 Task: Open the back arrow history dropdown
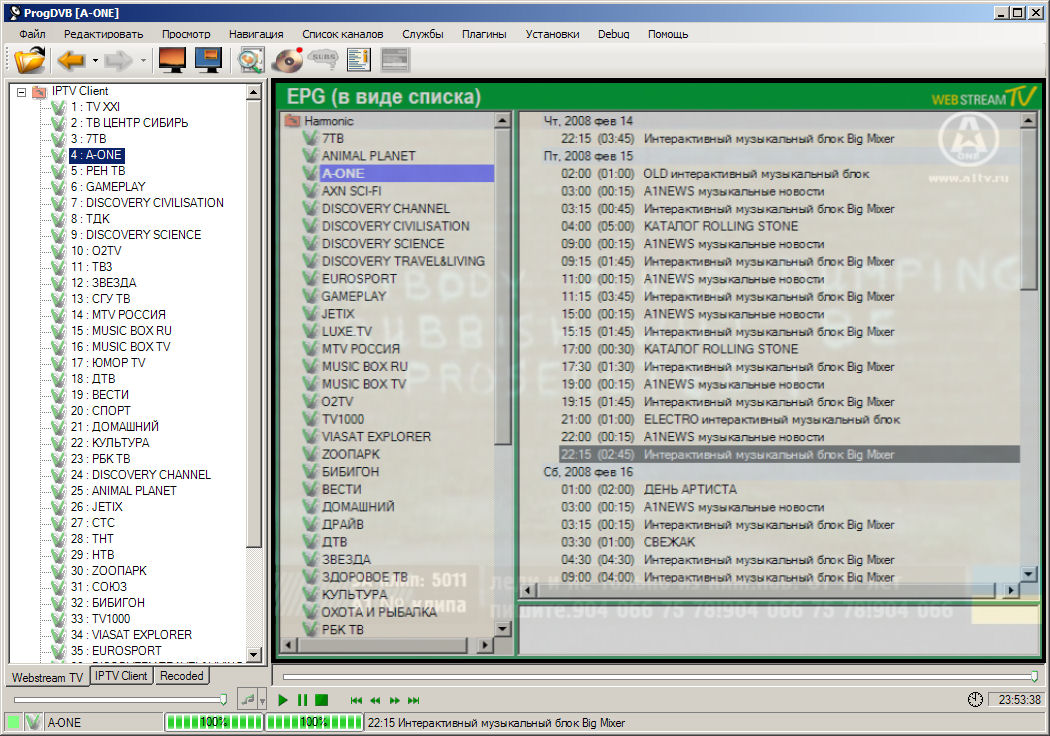[x=95, y=61]
